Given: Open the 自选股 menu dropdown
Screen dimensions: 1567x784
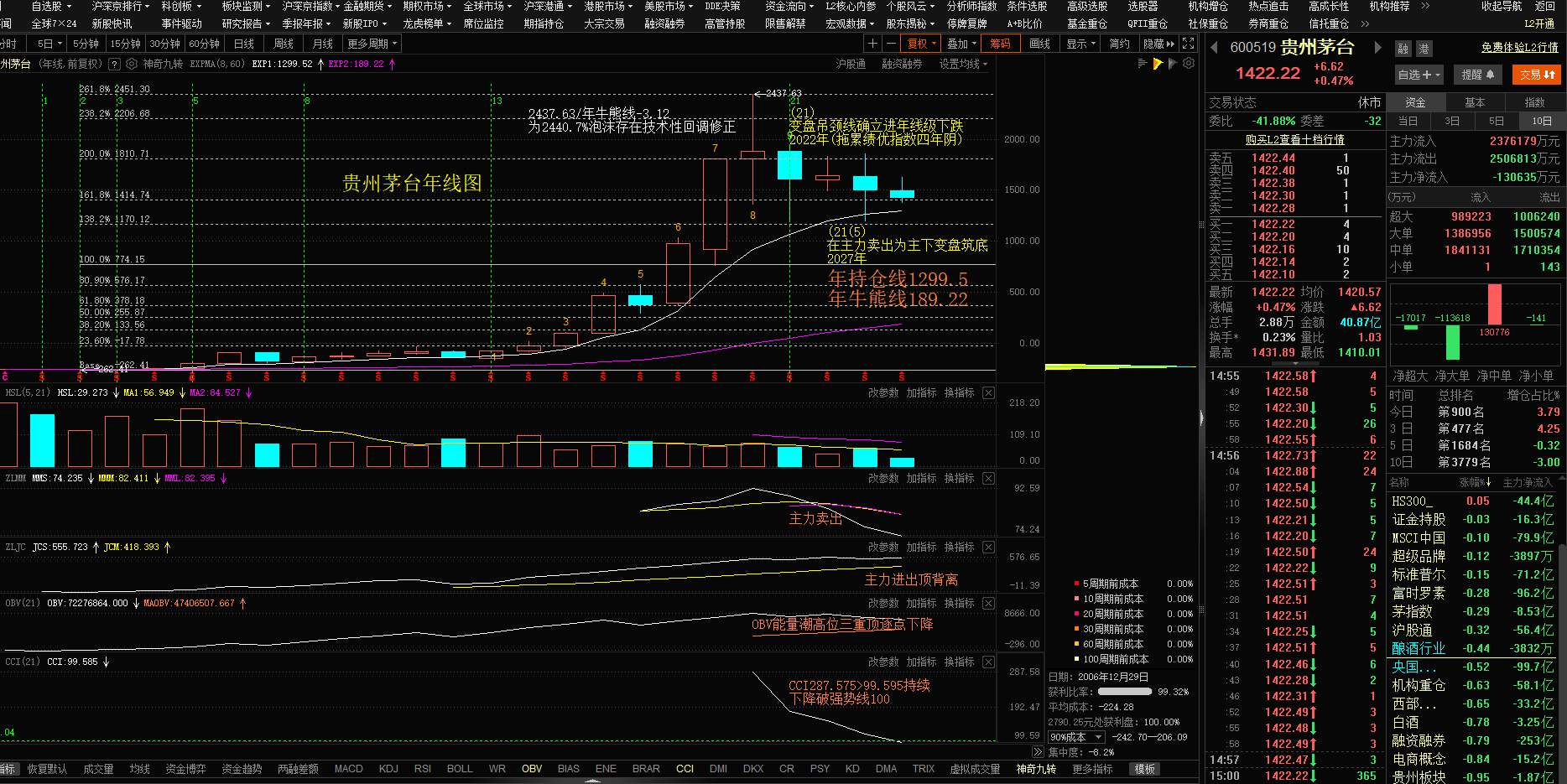Looking at the screenshot, I should click(x=50, y=6).
